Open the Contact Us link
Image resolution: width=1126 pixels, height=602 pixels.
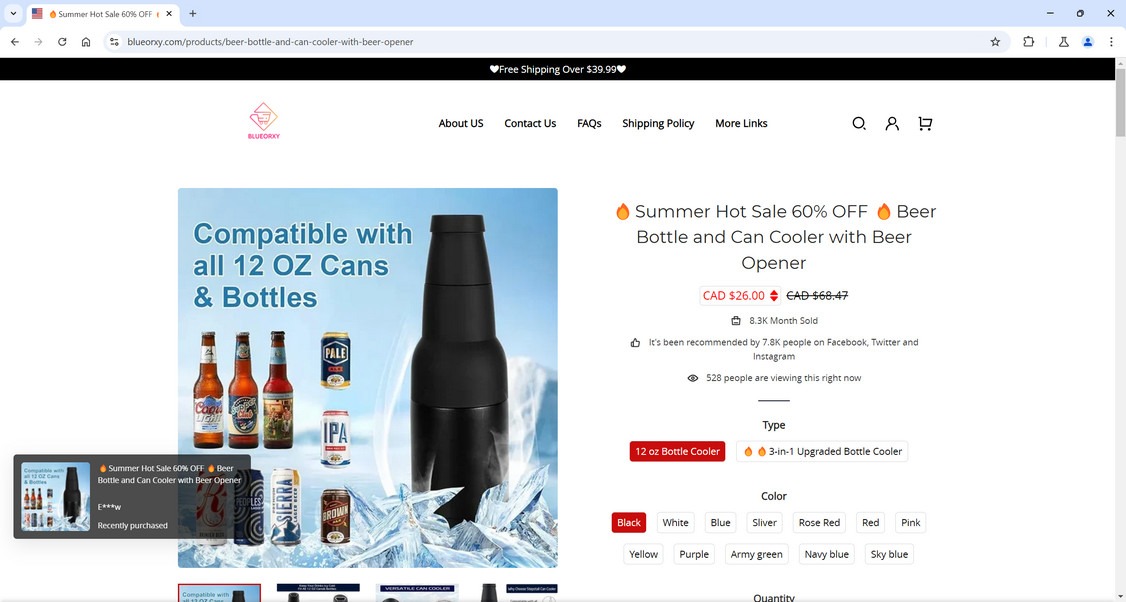tap(530, 124)
